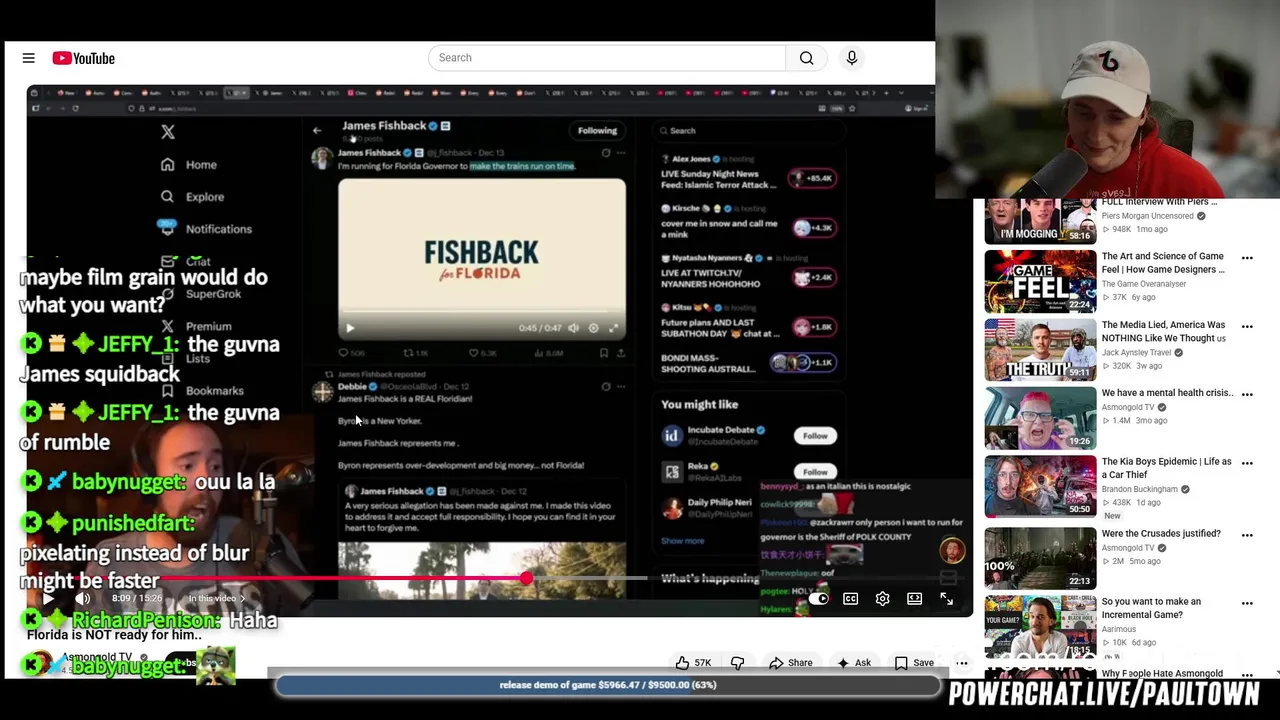
Task: Click the magnifying glass search button
Action: click(806, 58)
